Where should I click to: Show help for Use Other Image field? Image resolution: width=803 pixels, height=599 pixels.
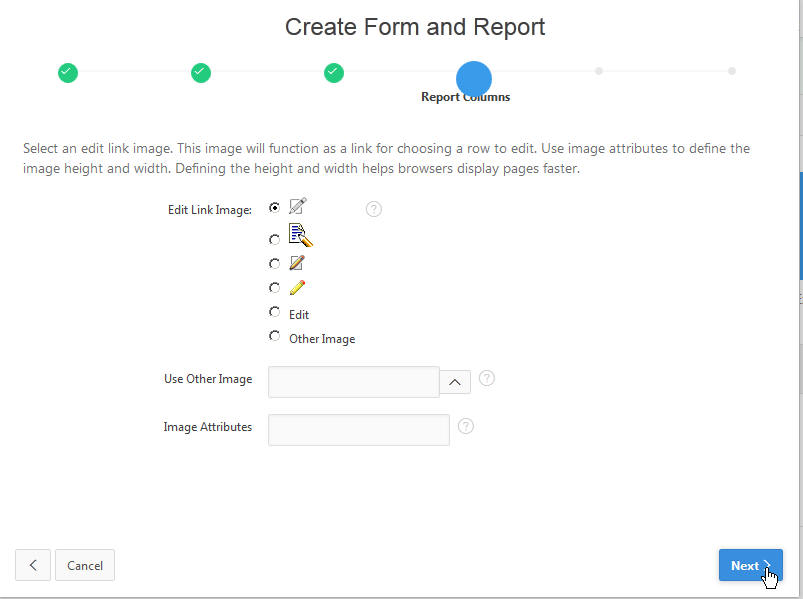coord(487,378)
